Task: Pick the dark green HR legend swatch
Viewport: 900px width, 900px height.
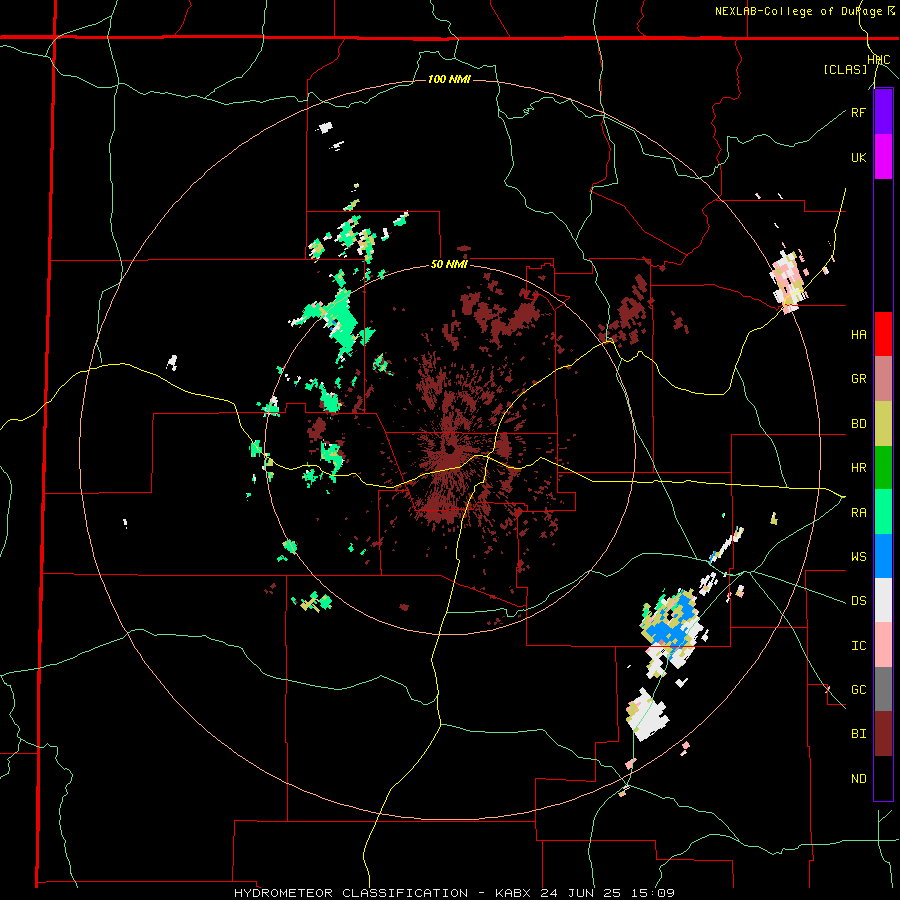Action: click(x=883, y=467)
